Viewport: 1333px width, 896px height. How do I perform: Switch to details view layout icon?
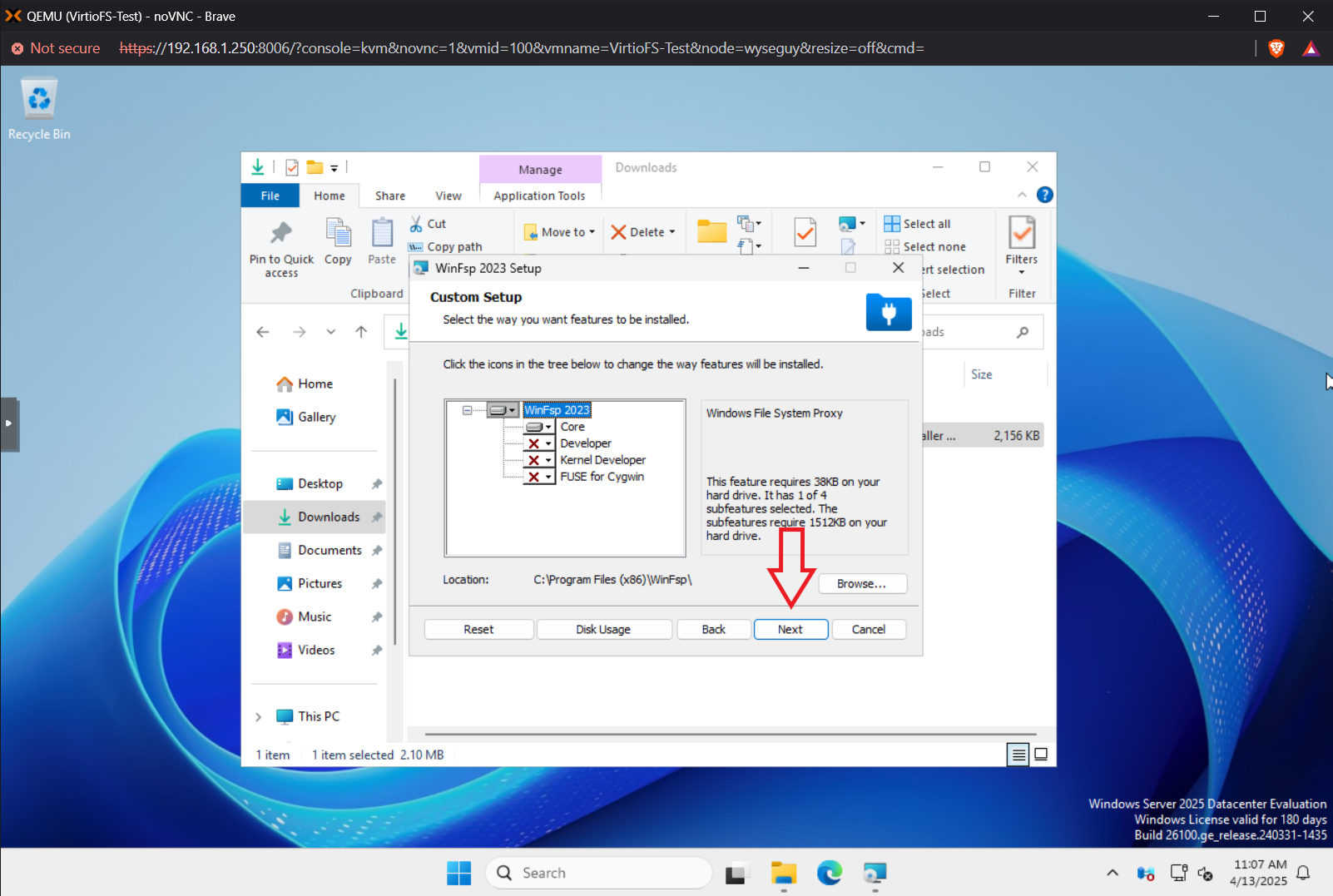pos(1018,755)
